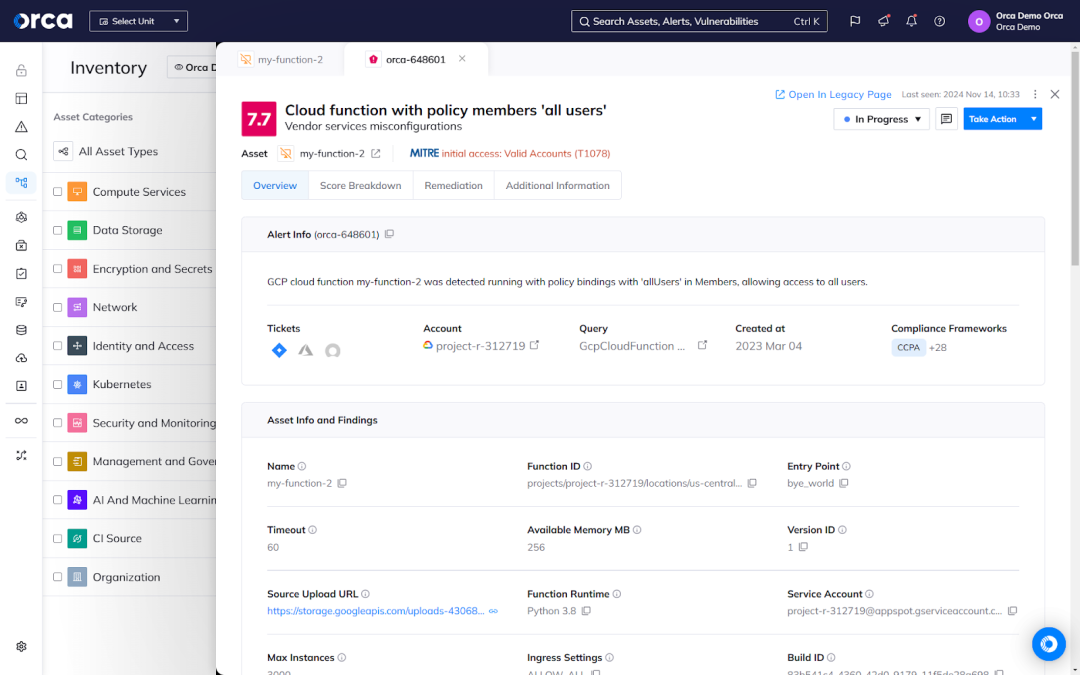Open the Select Unit dropdown

point(138,21)
